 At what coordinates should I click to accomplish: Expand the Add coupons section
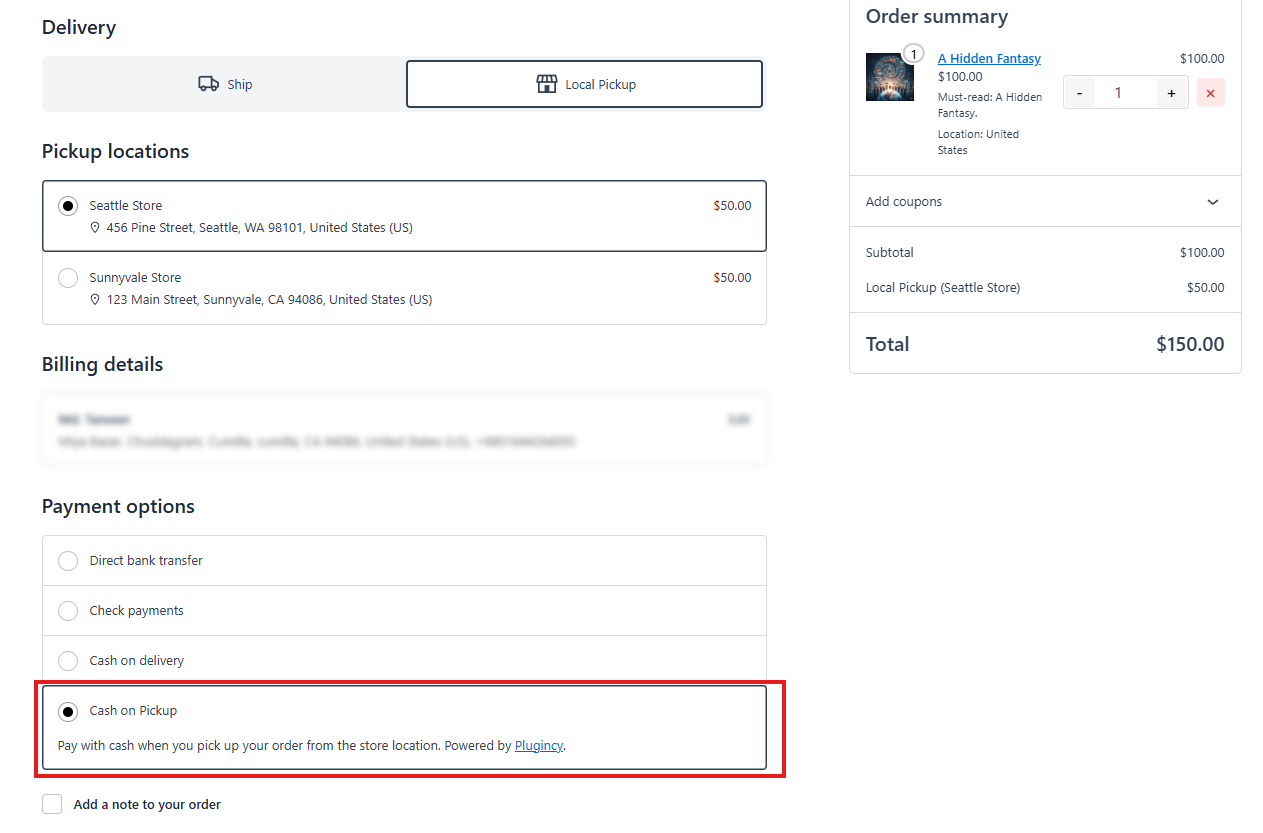(1212, 202)
